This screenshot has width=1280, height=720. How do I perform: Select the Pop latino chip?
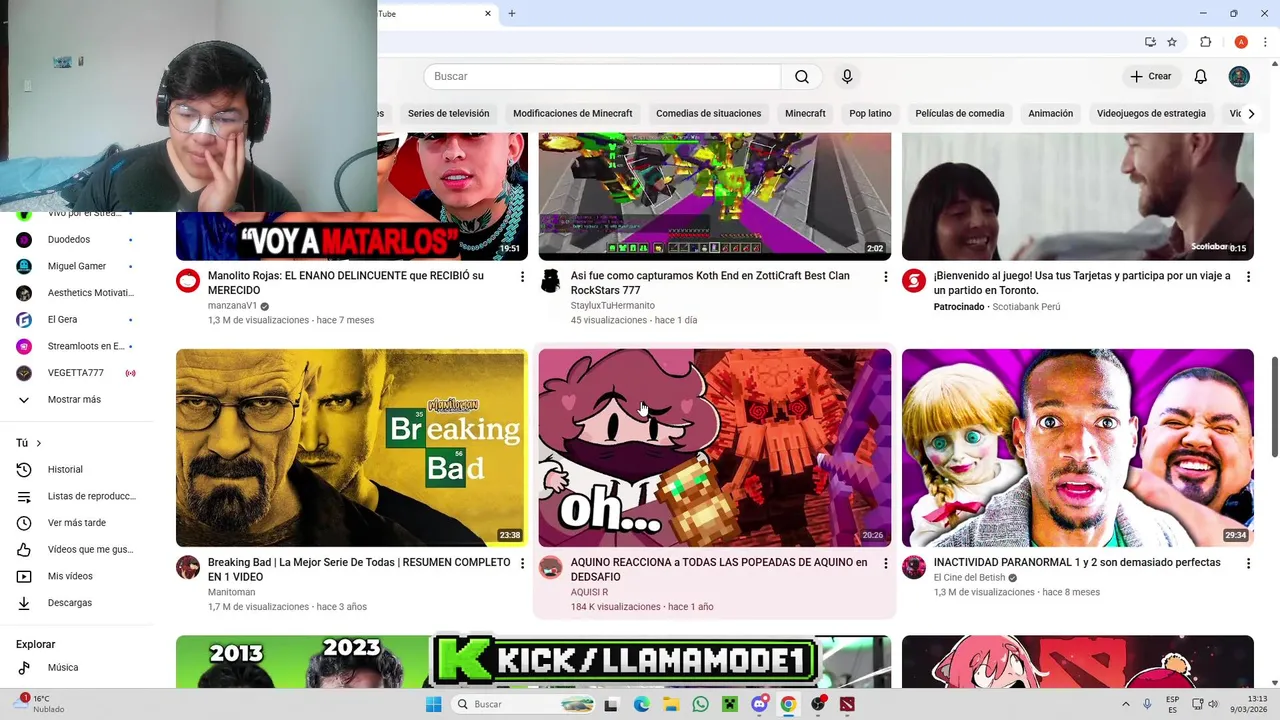coord(870,113)
